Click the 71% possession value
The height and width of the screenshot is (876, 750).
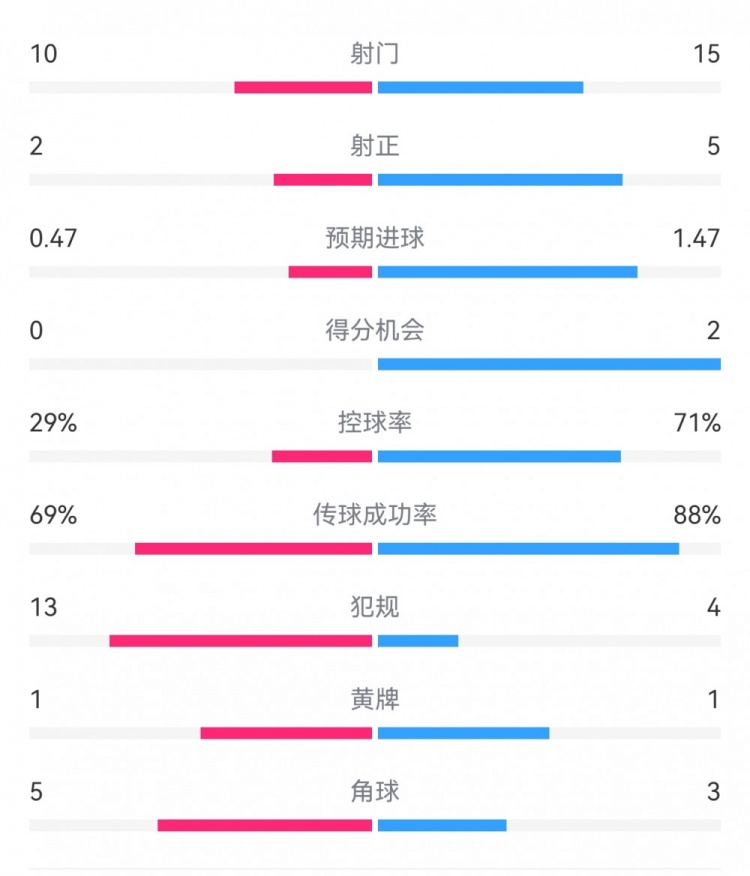[697, 423]
